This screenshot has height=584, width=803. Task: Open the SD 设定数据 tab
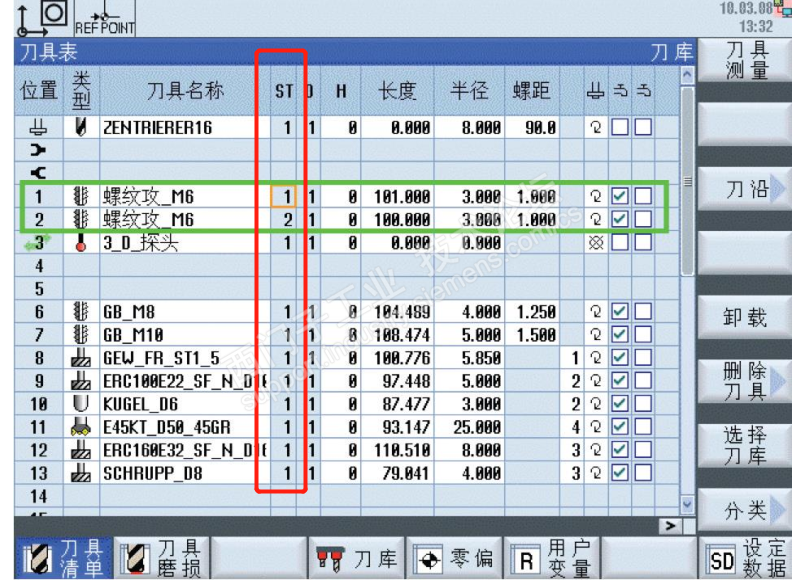point(745,558)
